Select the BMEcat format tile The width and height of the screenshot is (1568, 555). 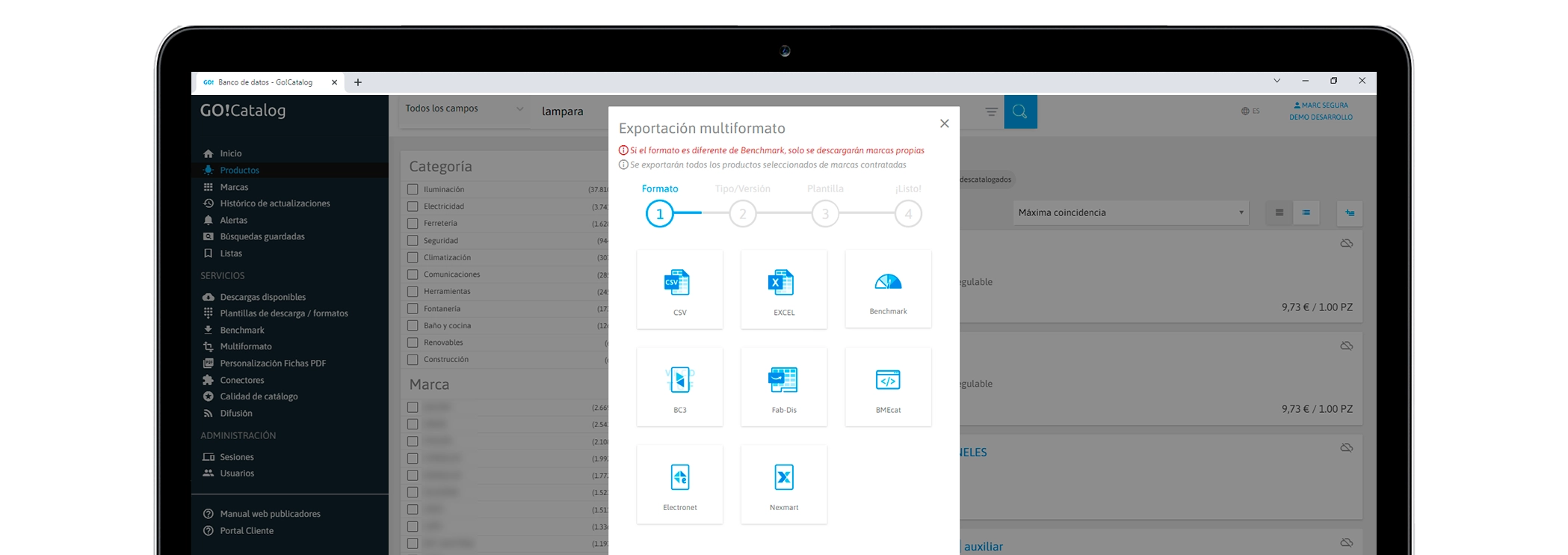pos(888,387)
